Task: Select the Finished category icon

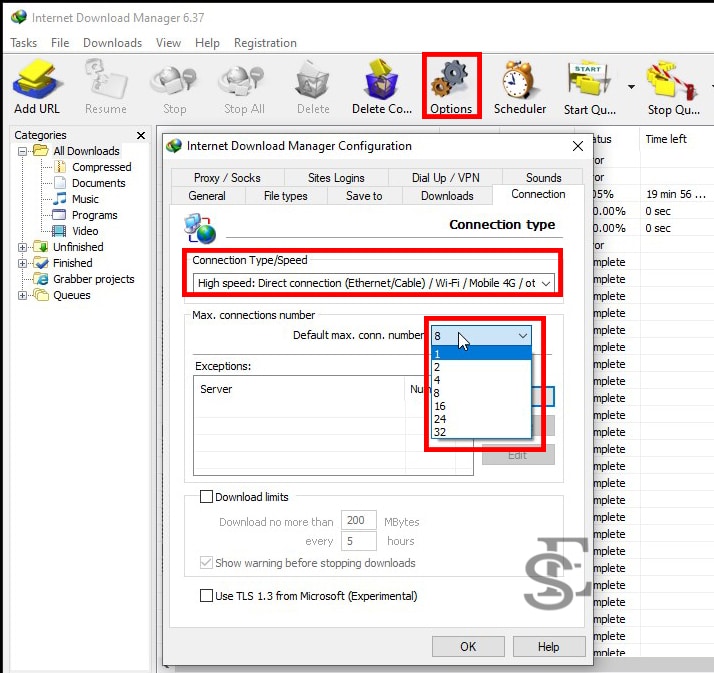Action: [x=41, y=263]
